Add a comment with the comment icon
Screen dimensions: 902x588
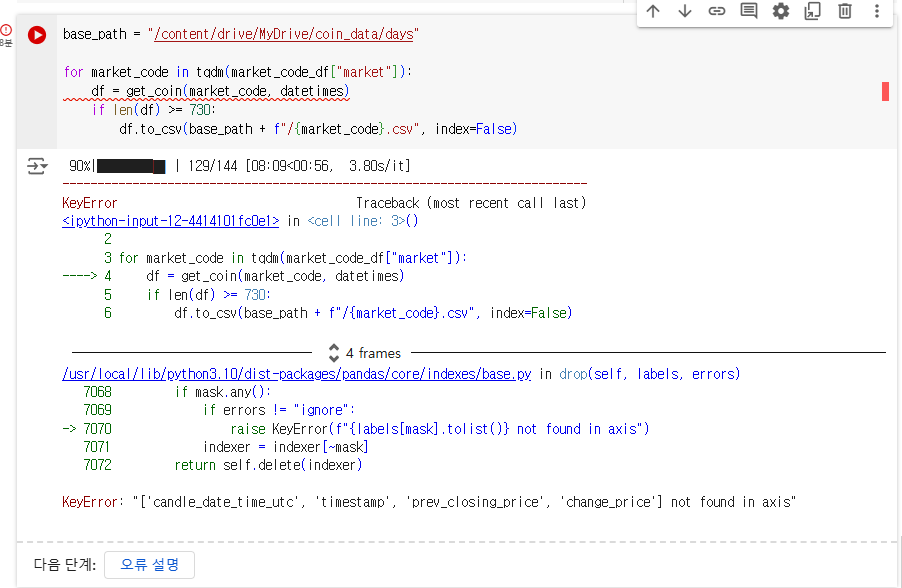748,11
